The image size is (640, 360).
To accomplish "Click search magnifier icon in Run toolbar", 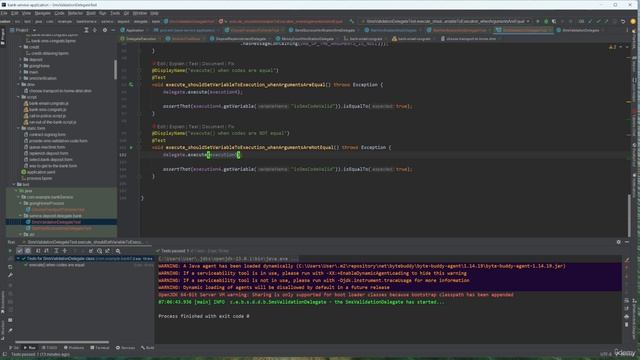I will tap(118, 251).
